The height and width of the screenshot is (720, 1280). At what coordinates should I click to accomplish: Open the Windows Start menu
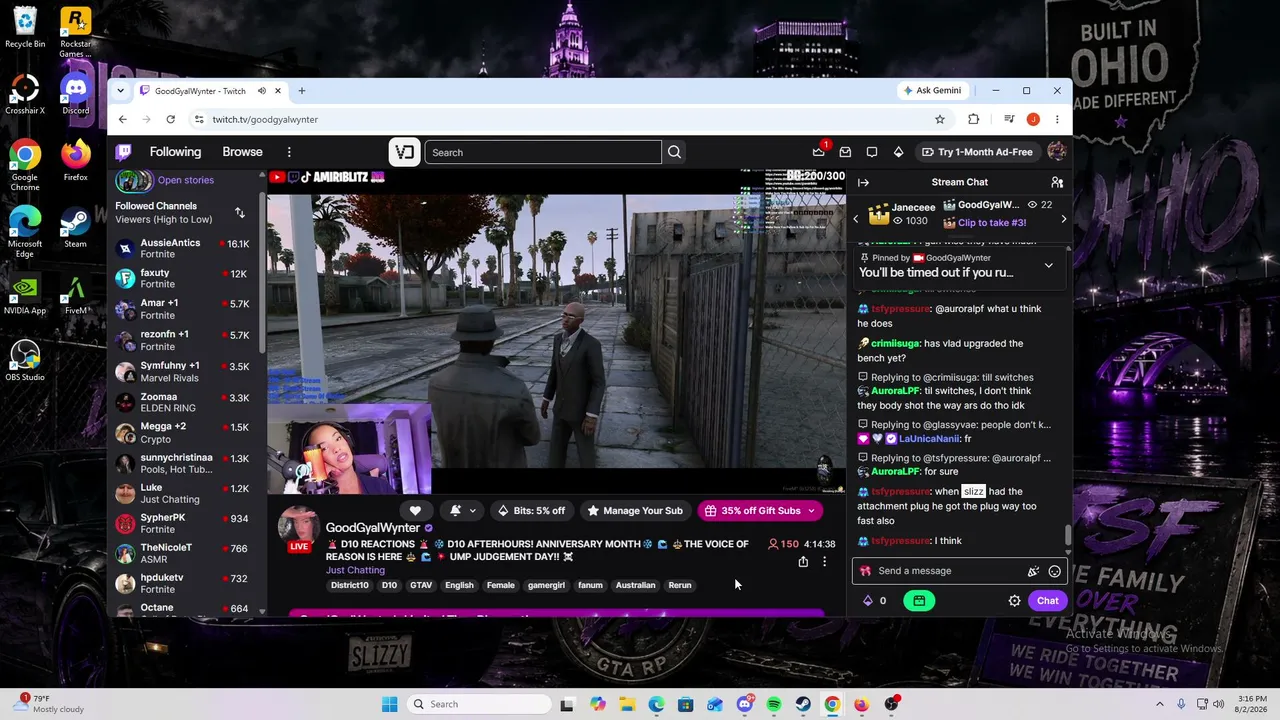click(x=389, y=704)
